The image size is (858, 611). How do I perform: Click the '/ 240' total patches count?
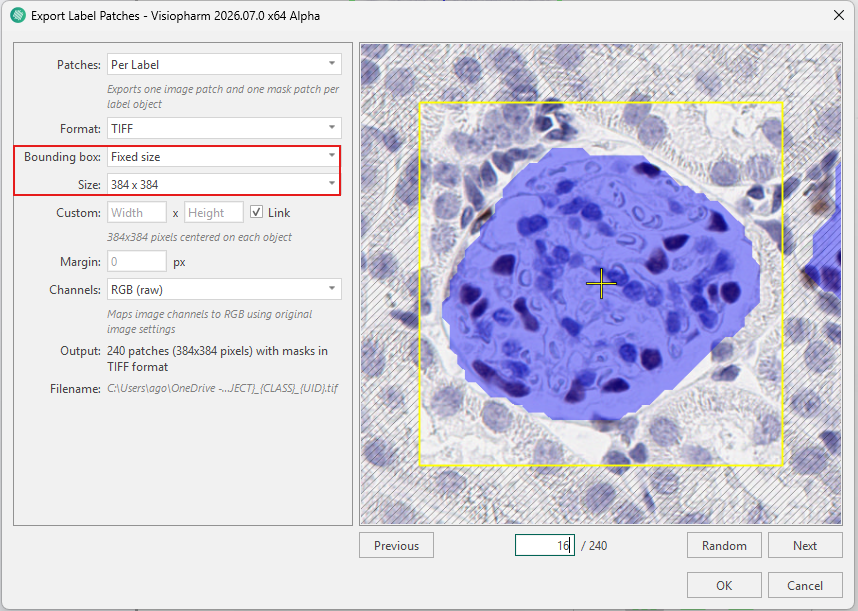594,545
